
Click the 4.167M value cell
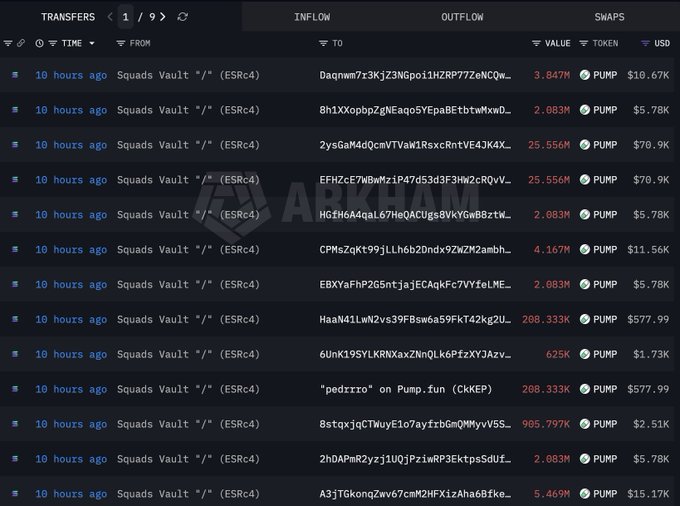(552, 249)
